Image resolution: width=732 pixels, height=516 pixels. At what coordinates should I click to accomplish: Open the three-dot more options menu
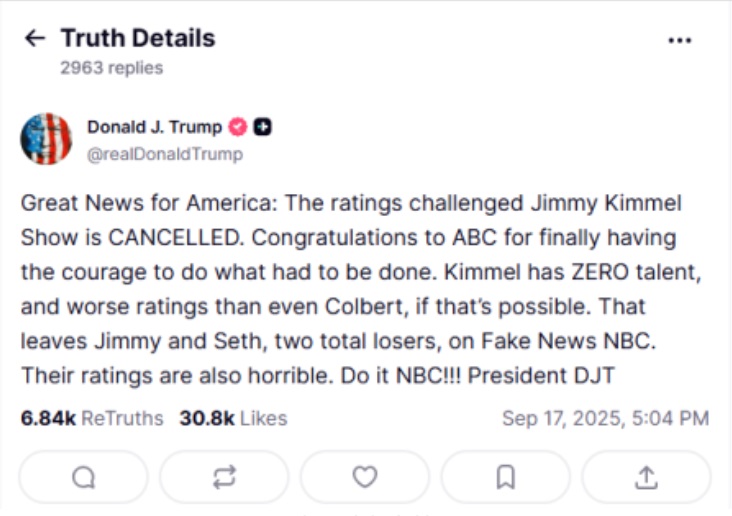pyautogui.click(x=680, y=41)
